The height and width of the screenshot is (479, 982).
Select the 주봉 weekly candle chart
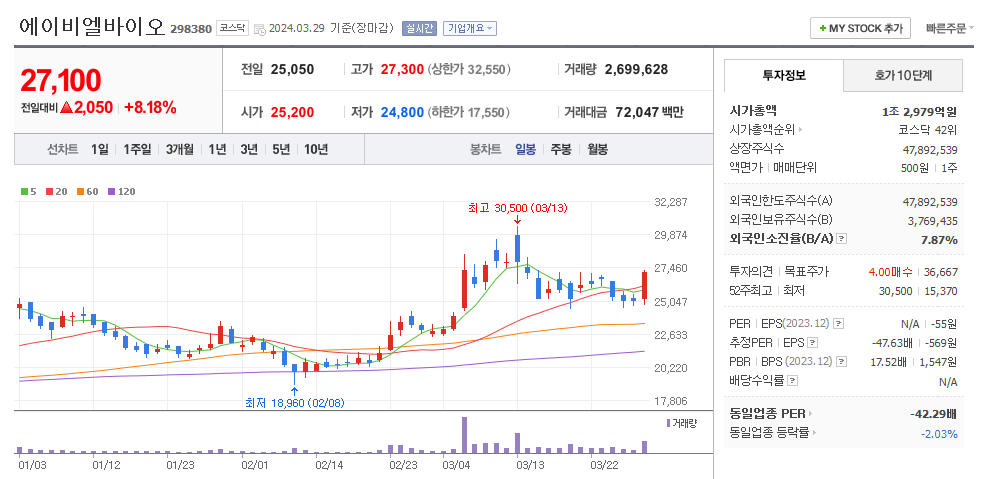coord(561,150)
